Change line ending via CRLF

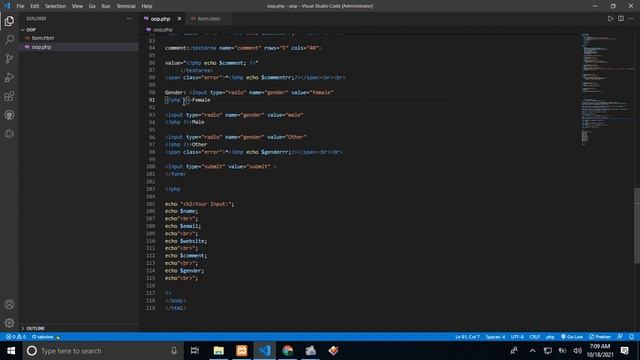tap(535, 337)
